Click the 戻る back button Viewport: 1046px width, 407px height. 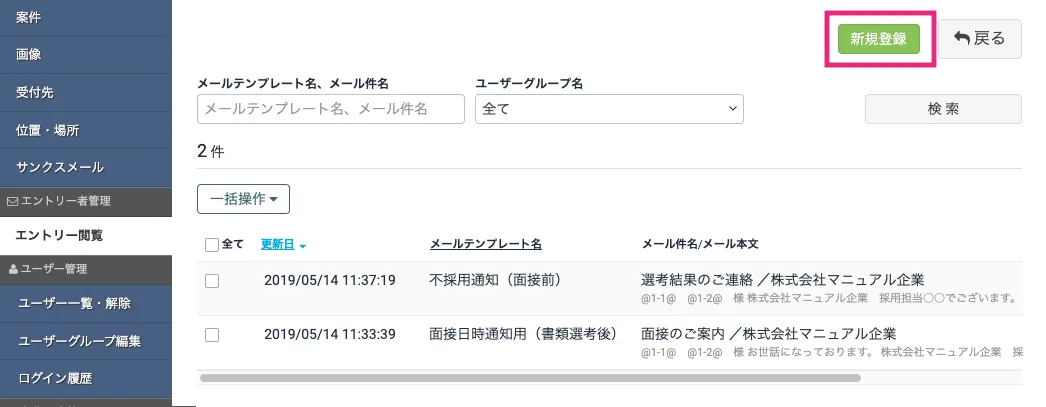(979, 39)
